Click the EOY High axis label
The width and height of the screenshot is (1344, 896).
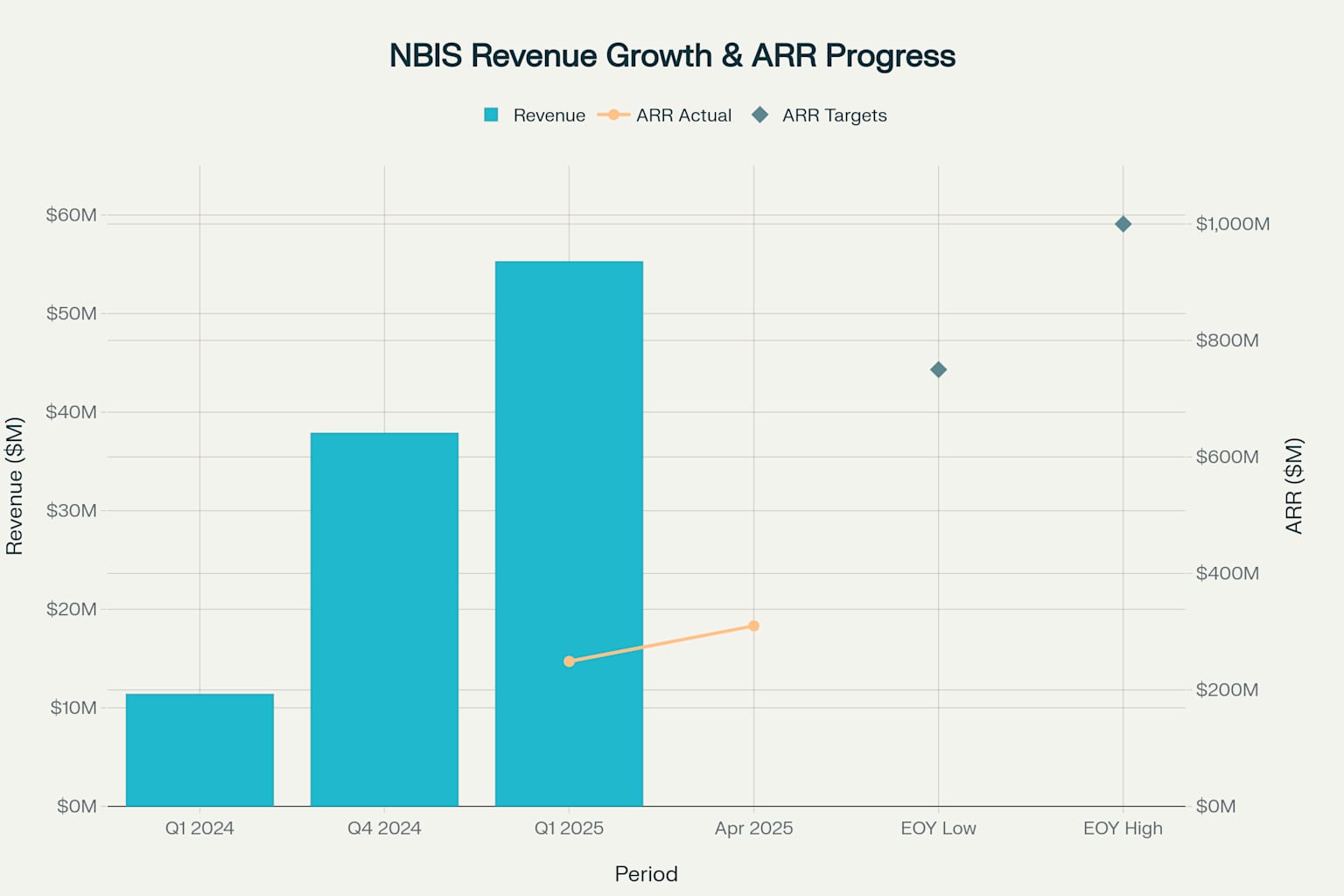1123,829
